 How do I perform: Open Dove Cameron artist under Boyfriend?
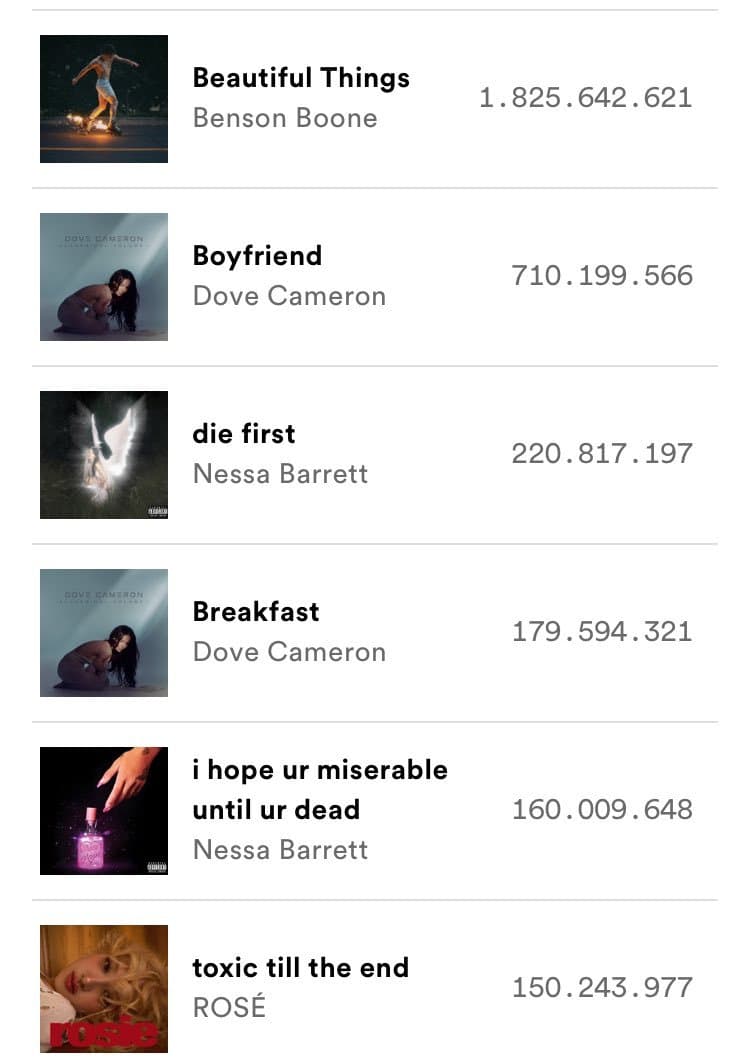point(290,296)
